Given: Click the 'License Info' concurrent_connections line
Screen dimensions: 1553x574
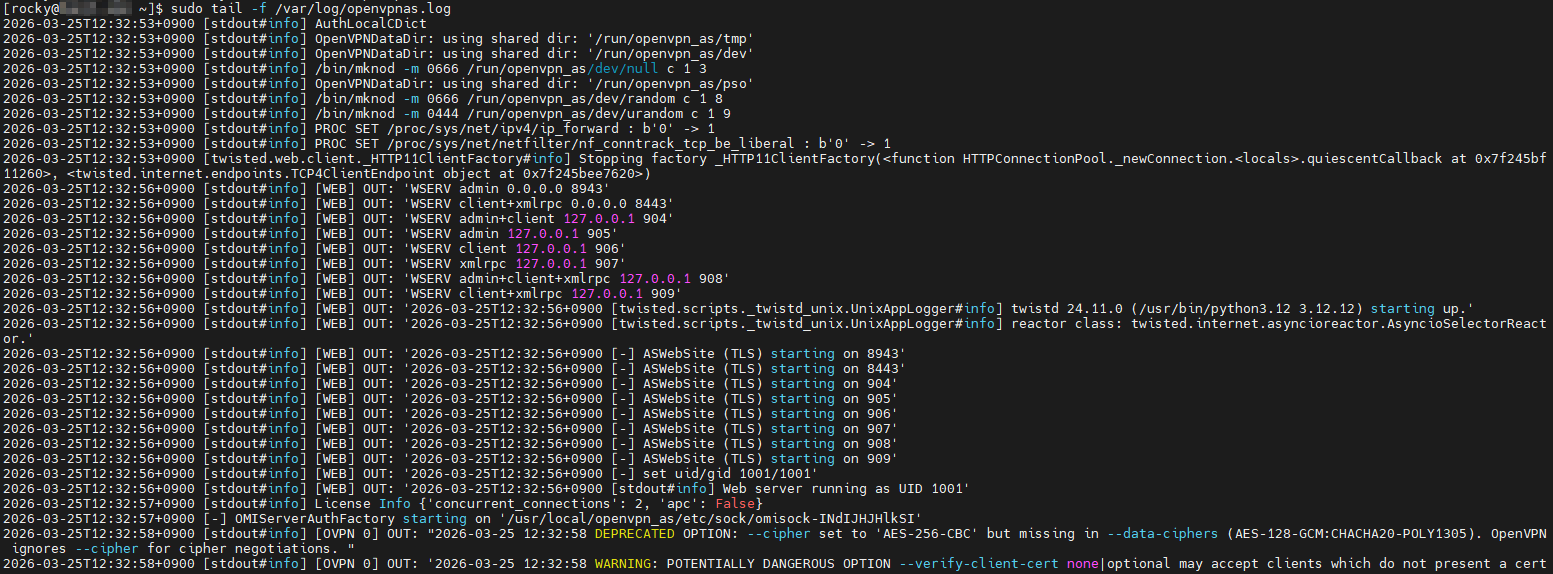Looking at the screenshot, I should (x=383, y=503).
